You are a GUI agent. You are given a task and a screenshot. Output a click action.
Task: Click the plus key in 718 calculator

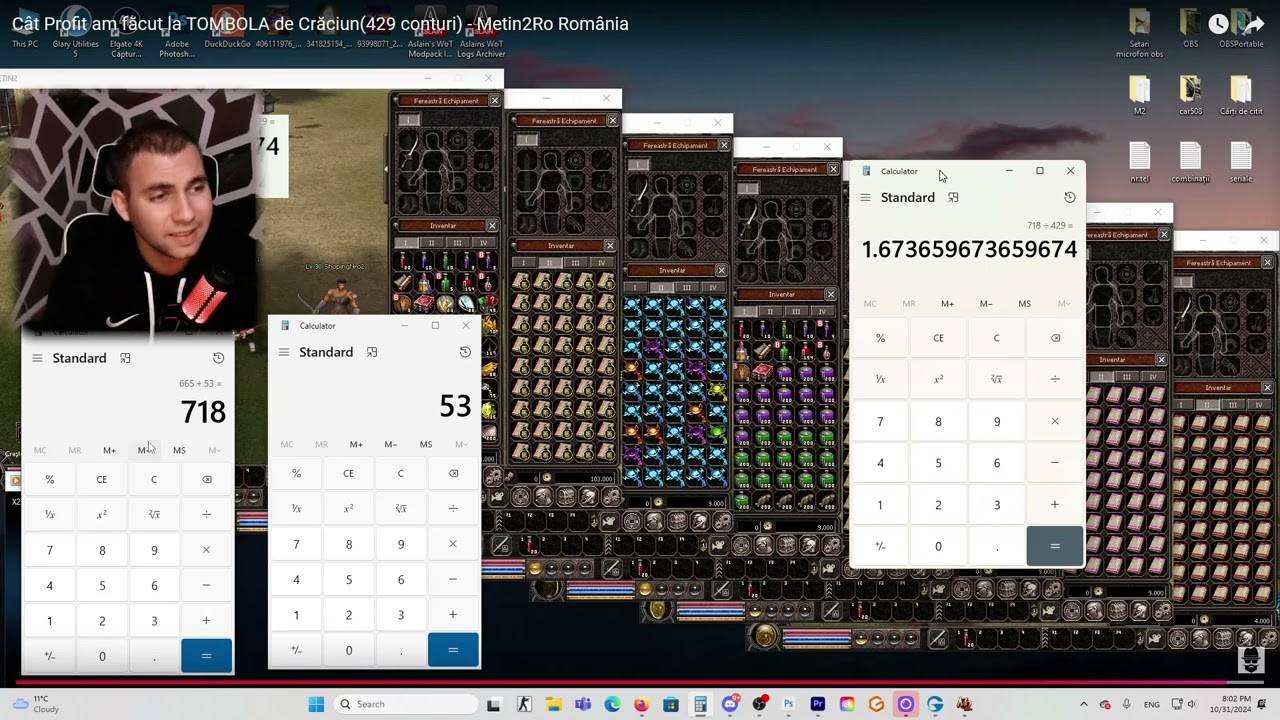click(207, 621)
